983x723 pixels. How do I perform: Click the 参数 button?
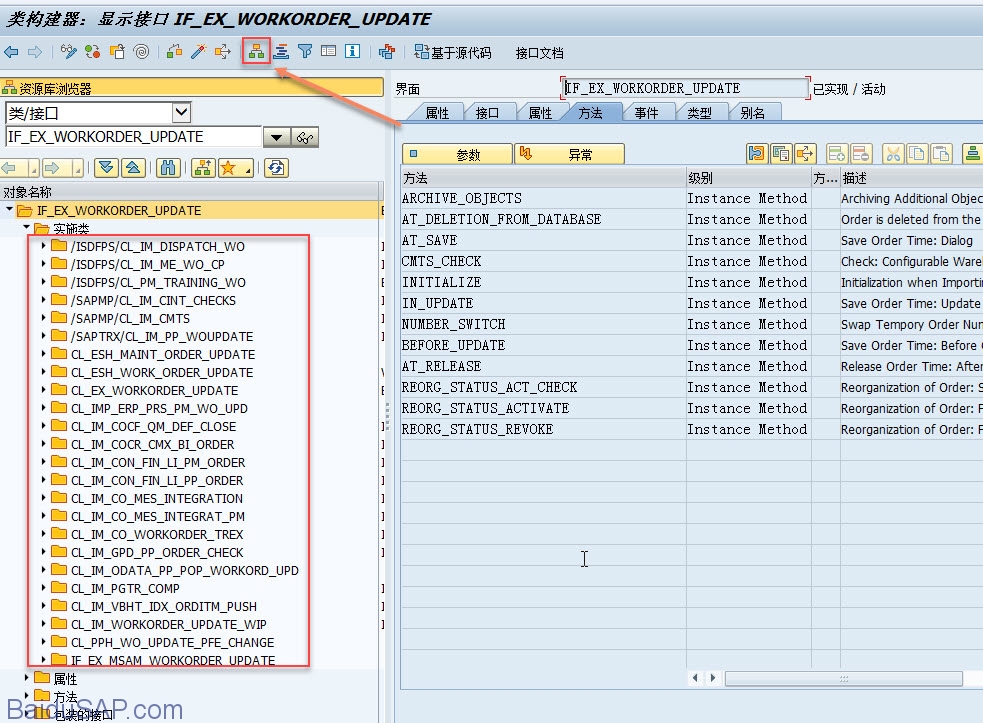[457, 154]
